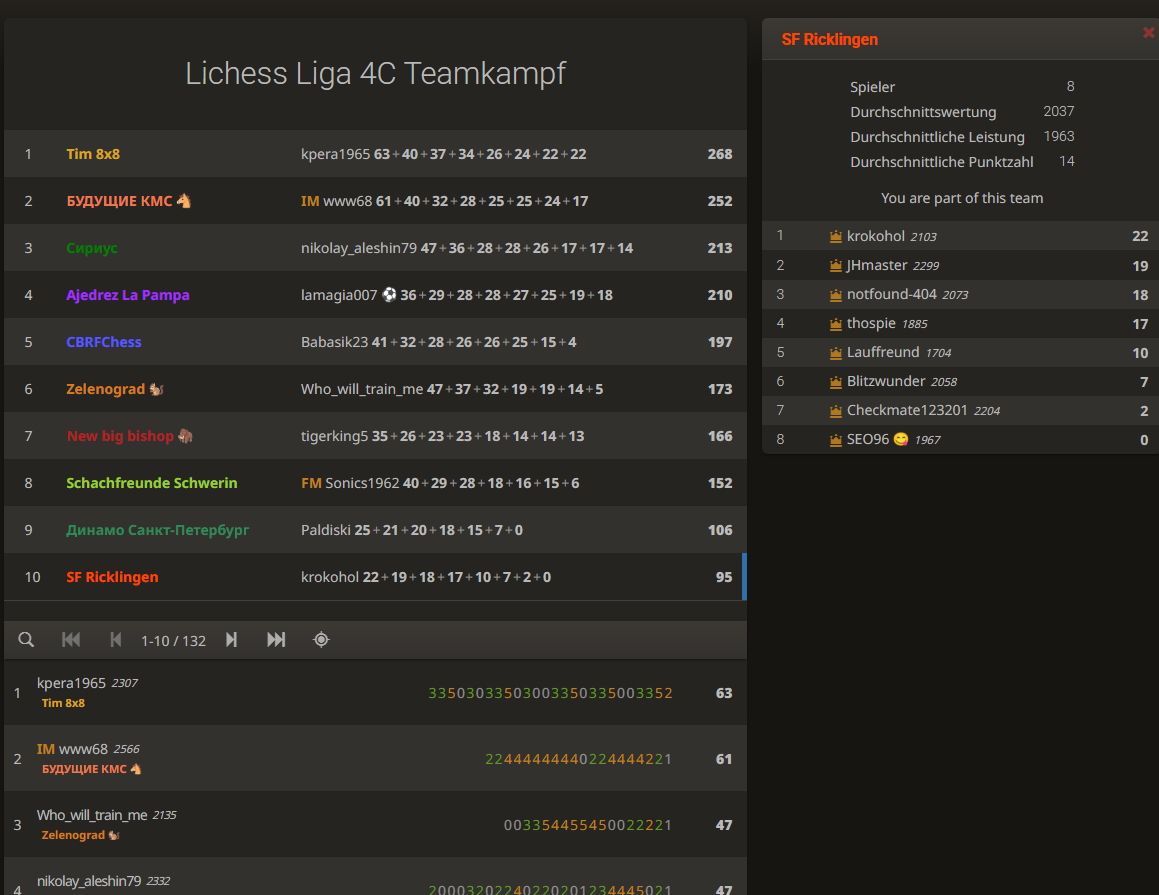
Task: Jump to the last page of standings
Action: click(276, 639)
